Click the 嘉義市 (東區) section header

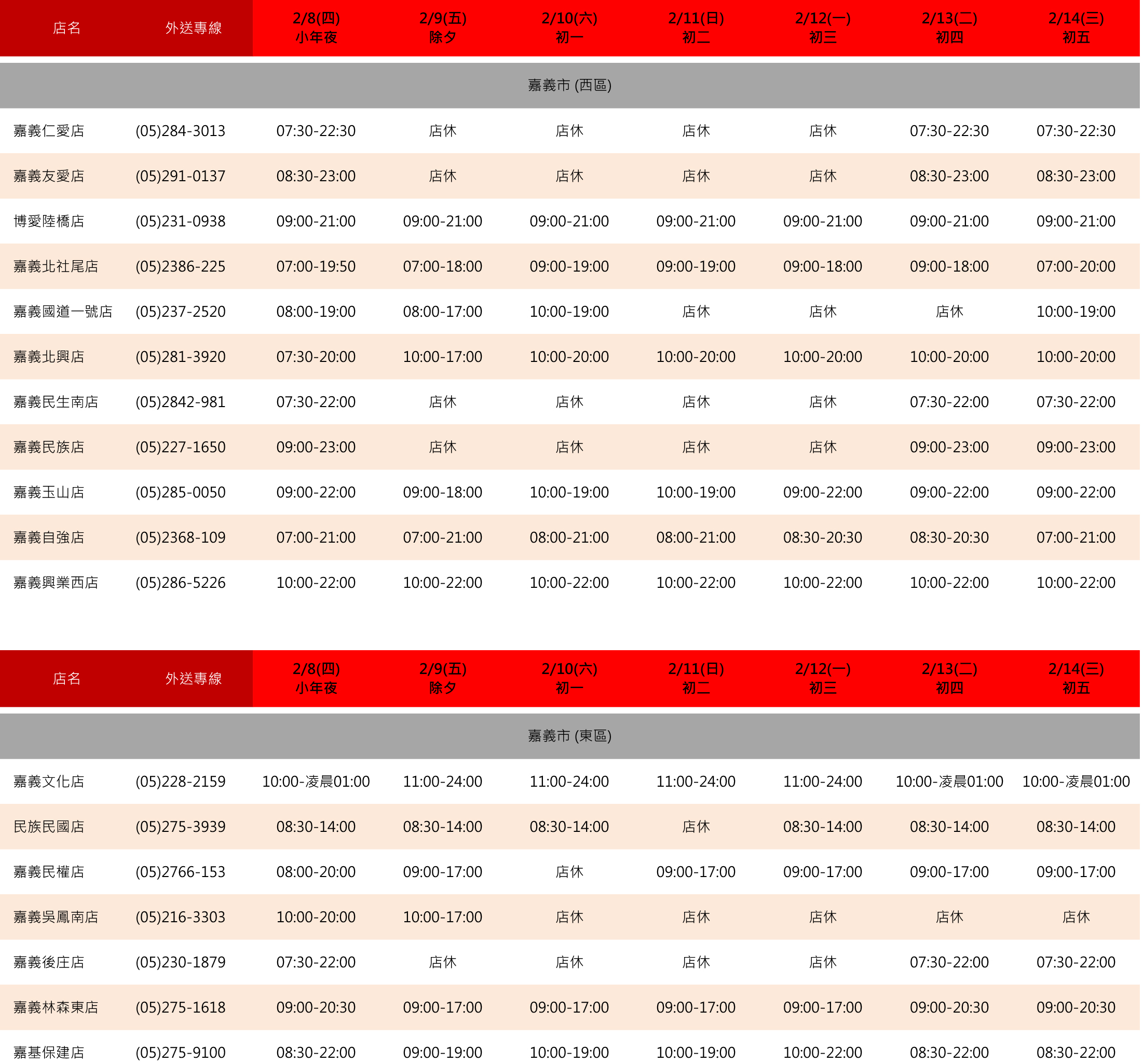(x=570, y=736)
